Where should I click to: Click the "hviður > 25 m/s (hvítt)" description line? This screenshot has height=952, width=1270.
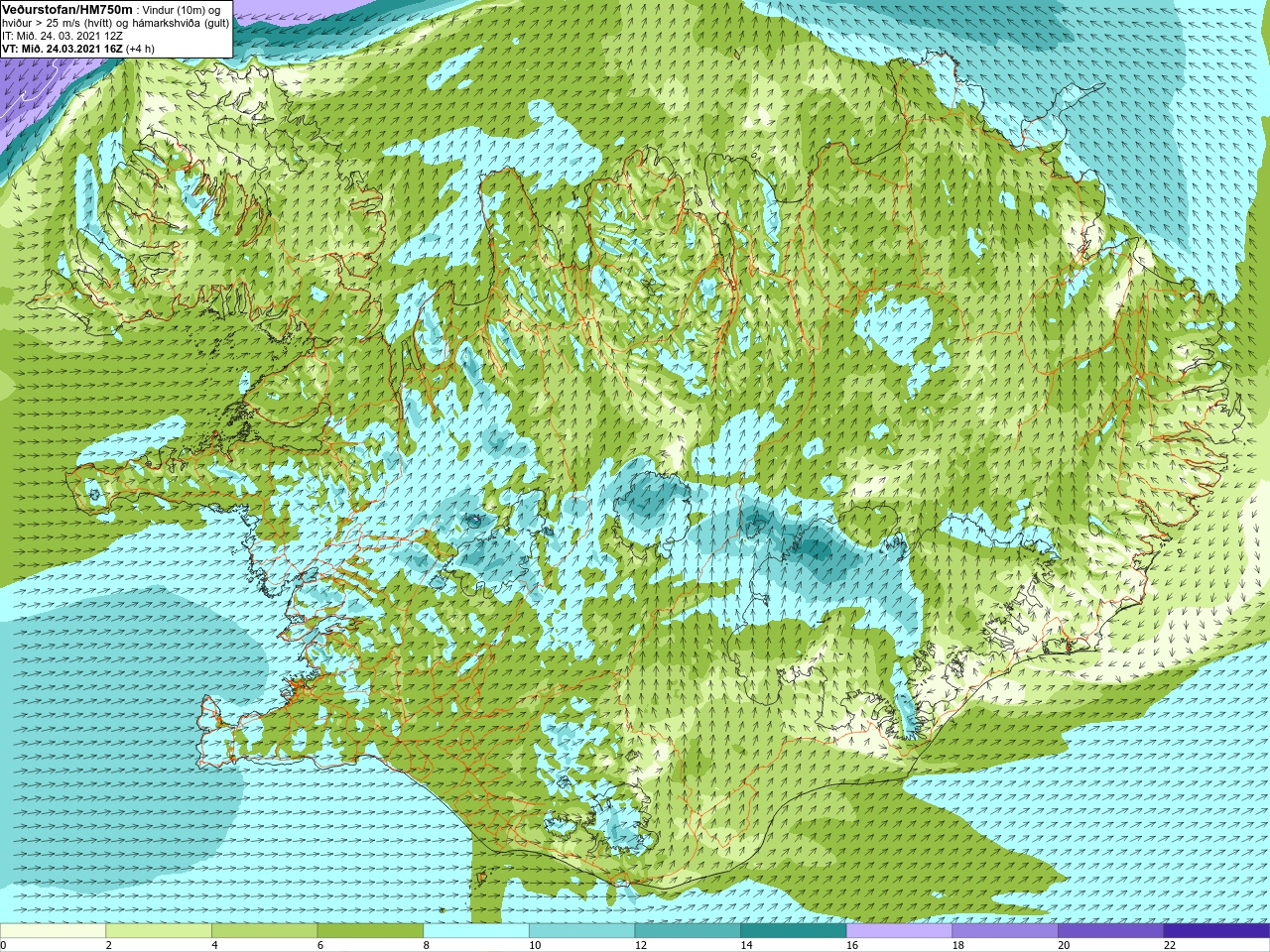point(116,22)
